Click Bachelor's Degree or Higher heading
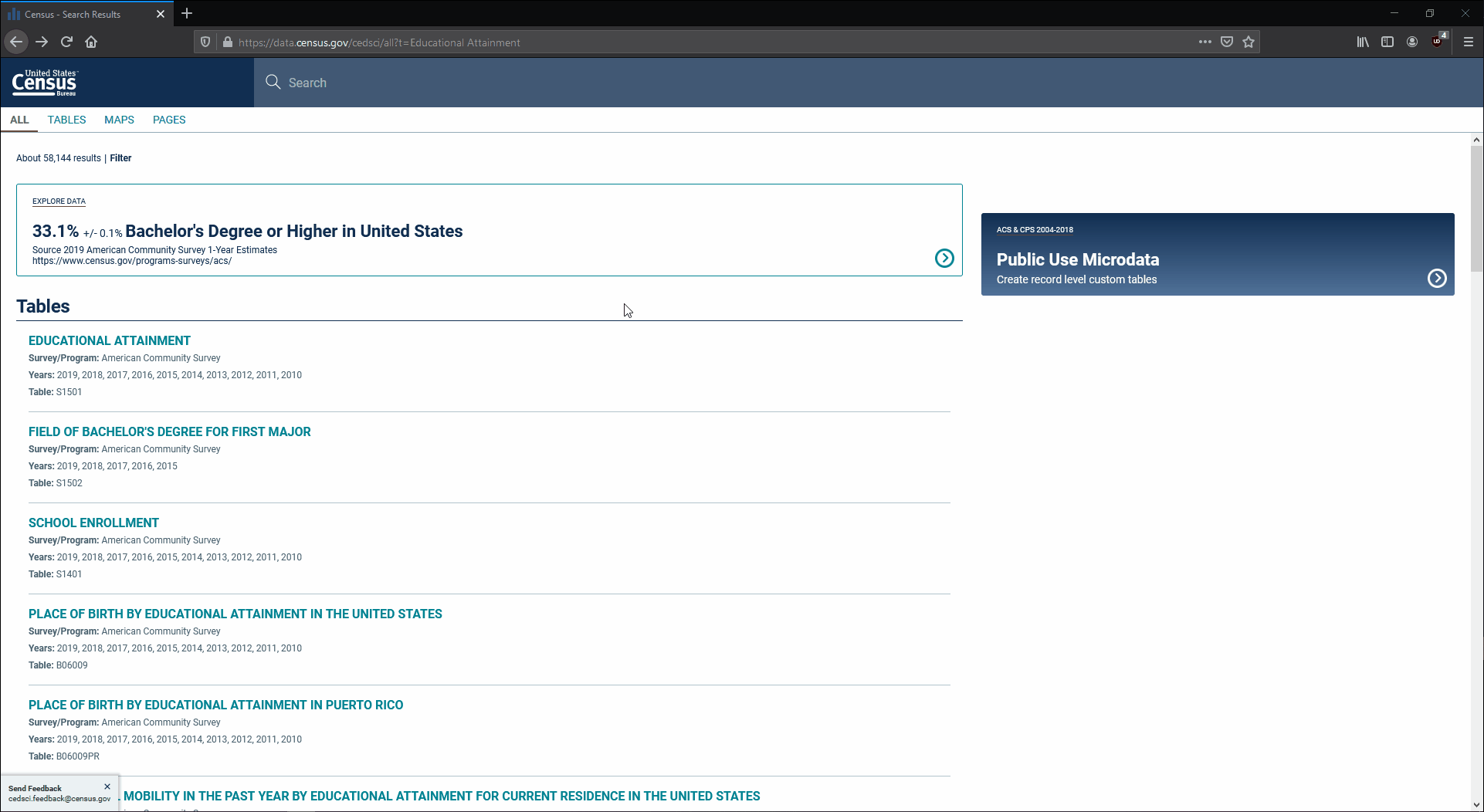 [294, 231]
